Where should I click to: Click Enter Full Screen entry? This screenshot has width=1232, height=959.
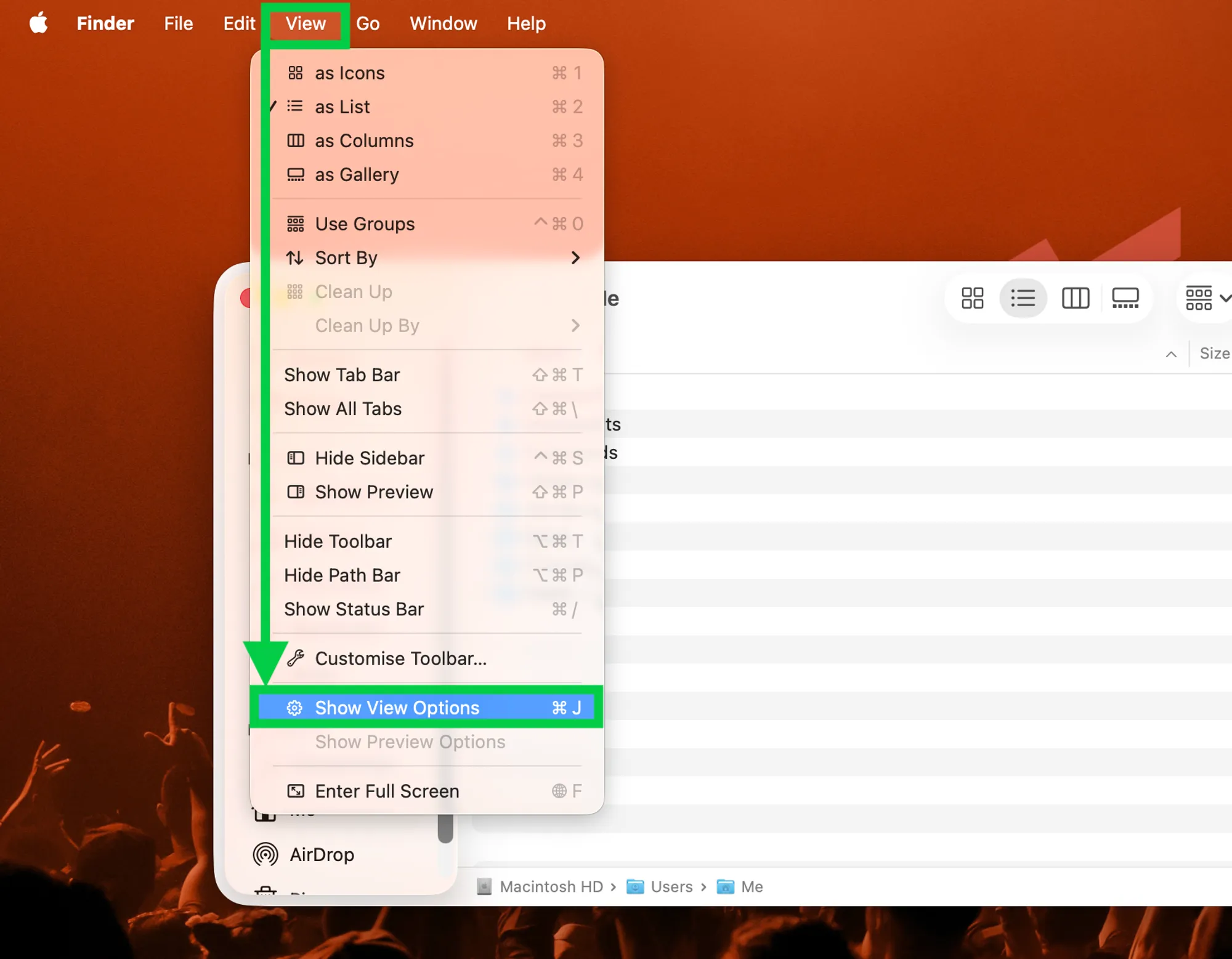pyautogui.click(x=387, y=791)
